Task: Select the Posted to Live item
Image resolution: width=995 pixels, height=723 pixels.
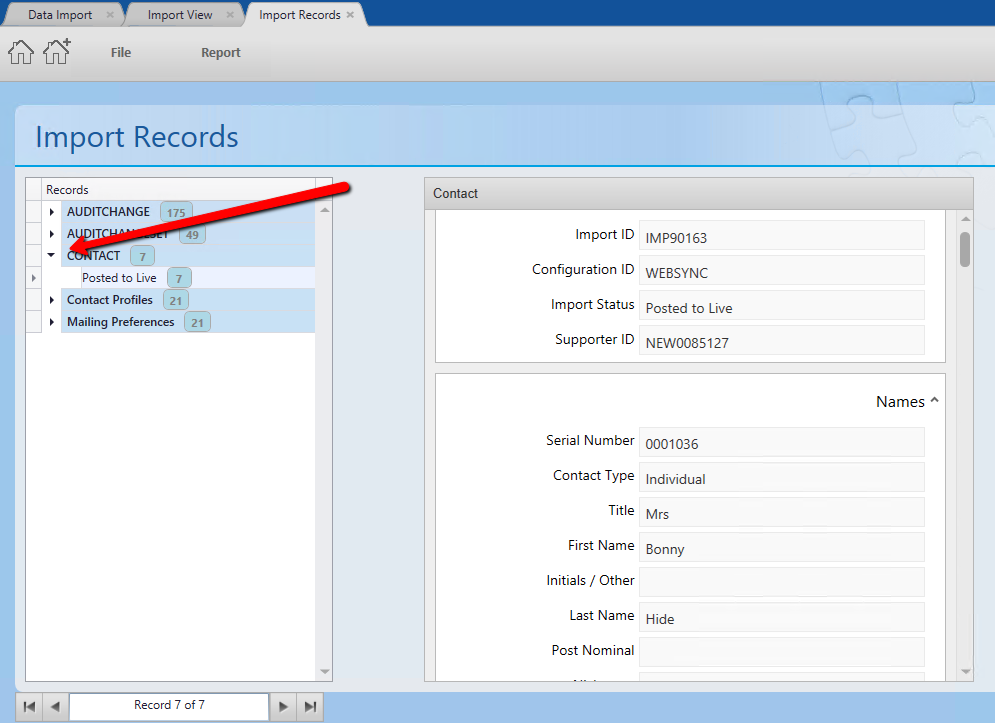Action: tap(119, 278)
